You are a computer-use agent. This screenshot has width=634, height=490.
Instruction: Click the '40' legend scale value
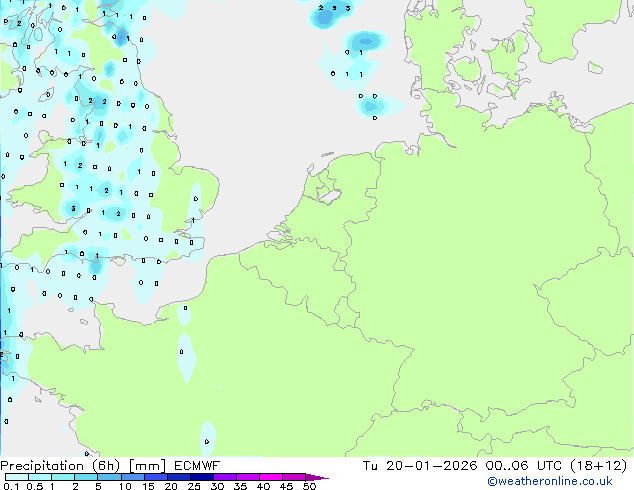tap(263, 486)
